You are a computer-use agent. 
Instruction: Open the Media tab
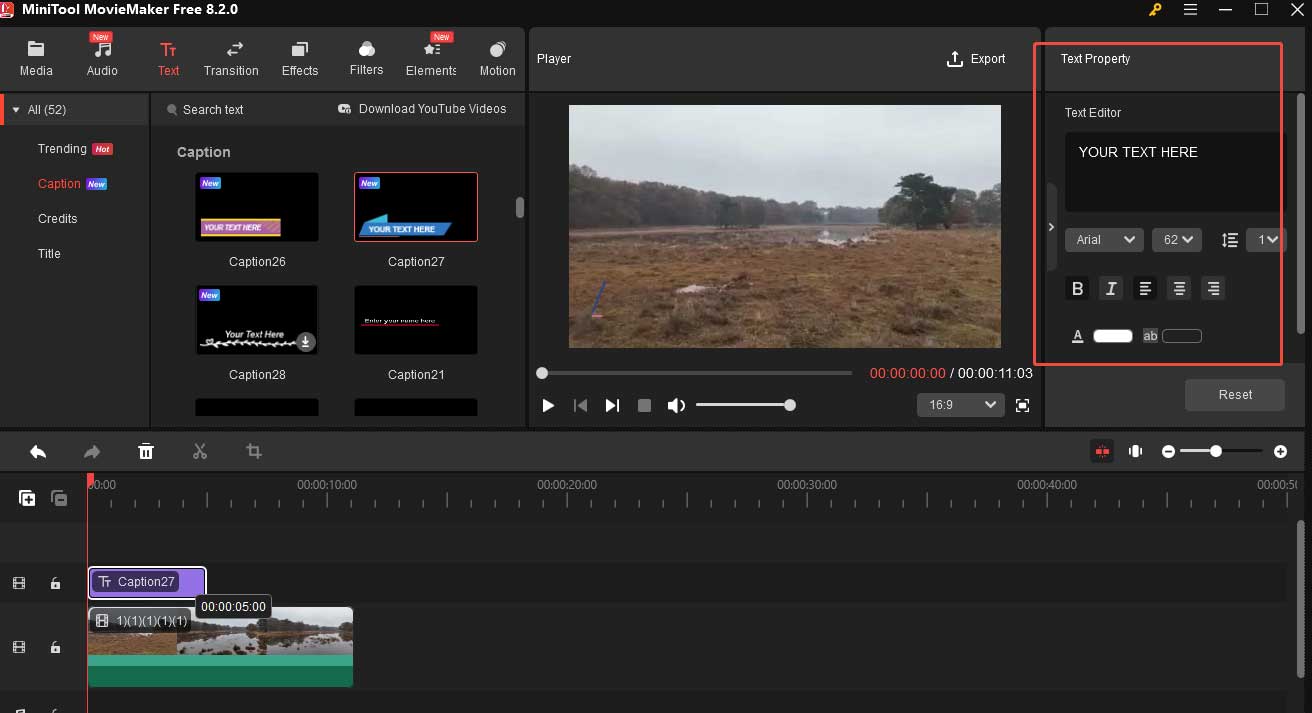pos(36,59)
